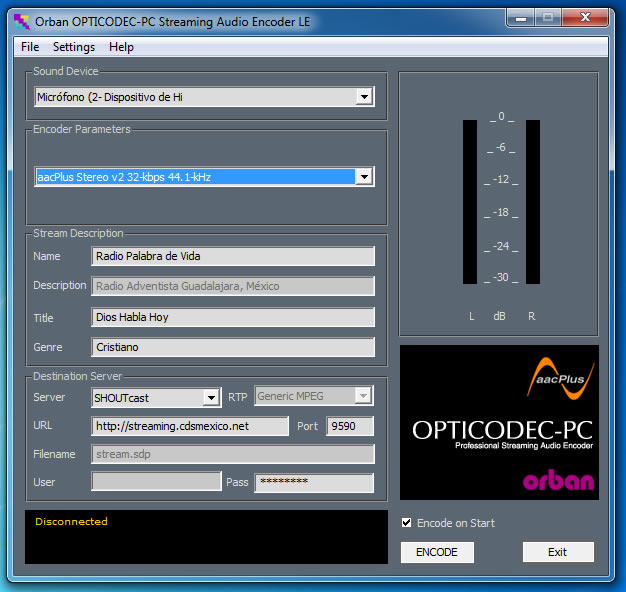Toggle the Encode on Start checkbox
Image resolution: width=626 pixels, height=592 pixels.
[x=406, y=523]
